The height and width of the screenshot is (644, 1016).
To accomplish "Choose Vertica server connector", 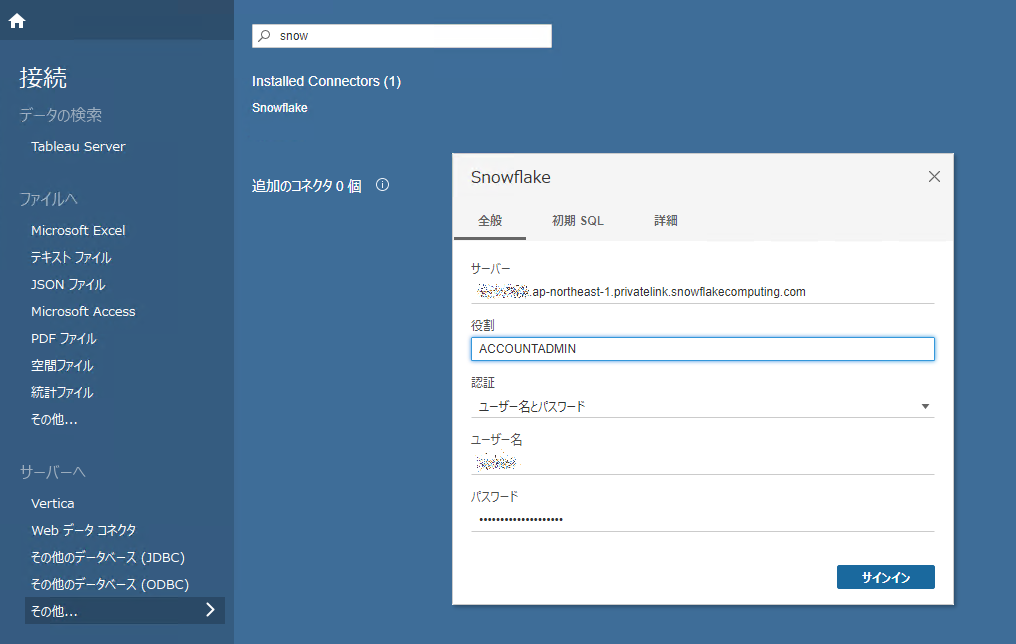I will tap(52, 503).
